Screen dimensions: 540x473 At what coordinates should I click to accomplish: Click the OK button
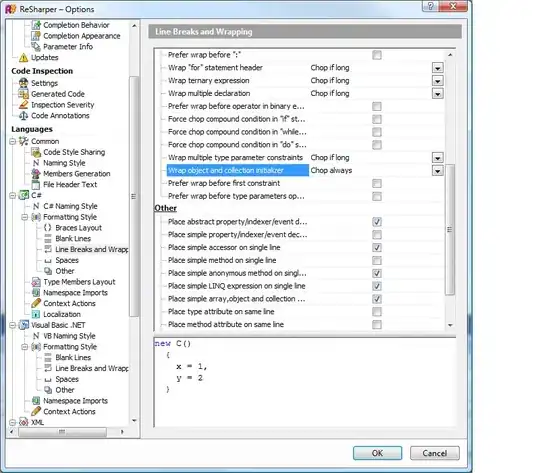tap(377, 453)
